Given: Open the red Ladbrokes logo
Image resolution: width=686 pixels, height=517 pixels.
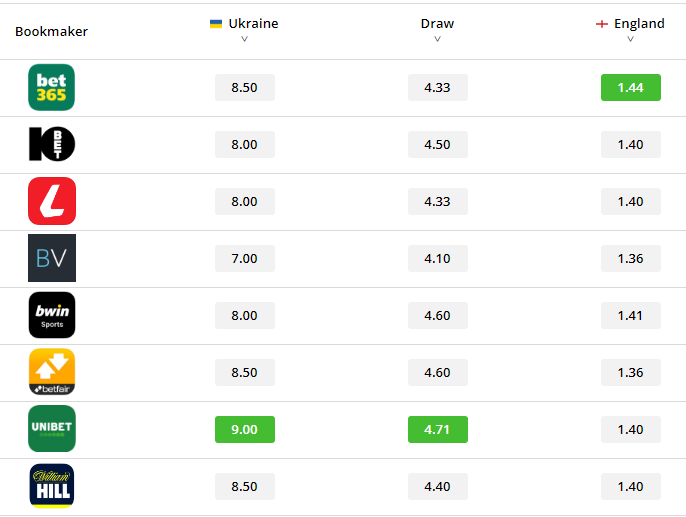Looking at the screenshot, I should pos(52,201).
